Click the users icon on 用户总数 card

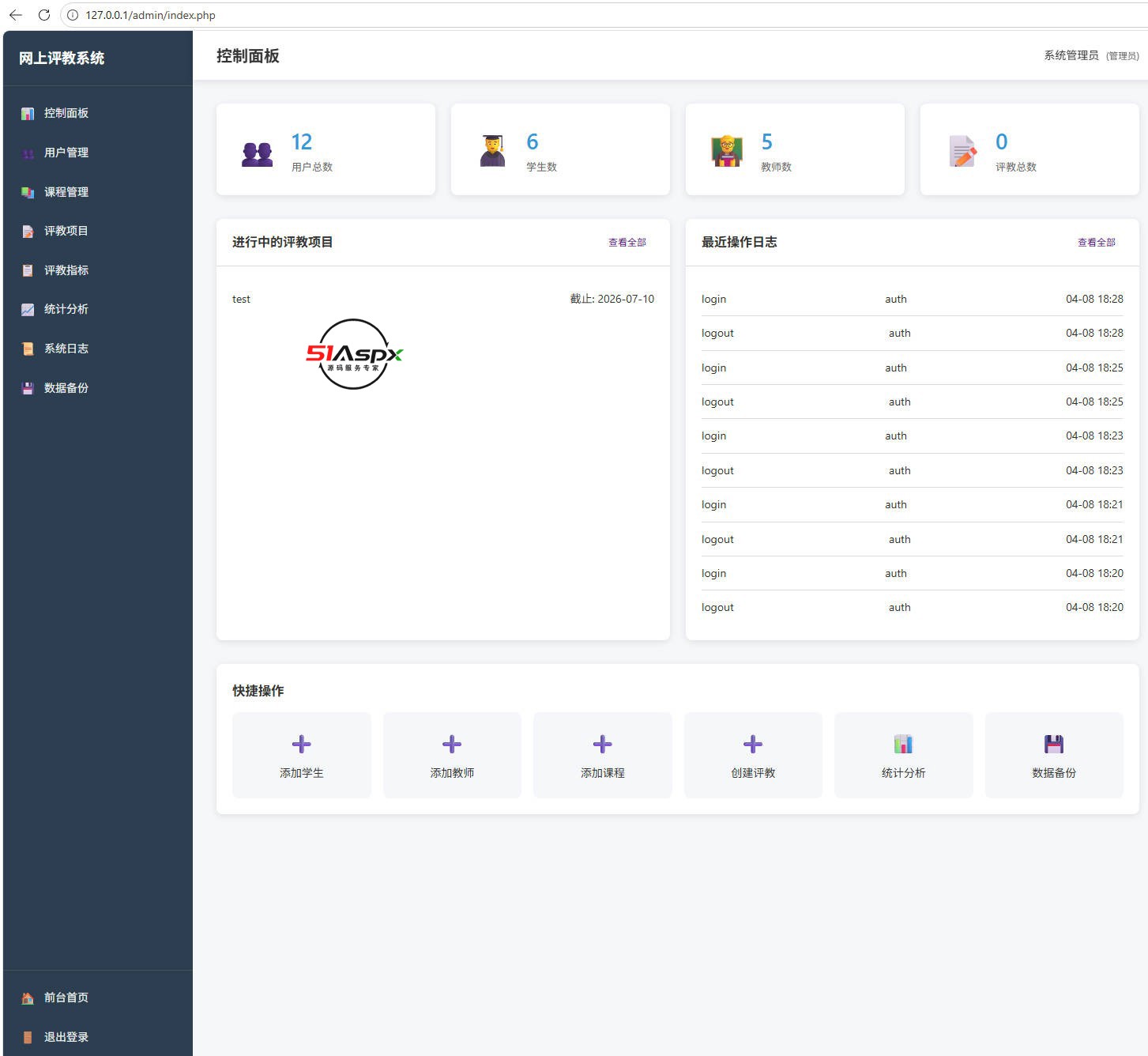(257, 153)
